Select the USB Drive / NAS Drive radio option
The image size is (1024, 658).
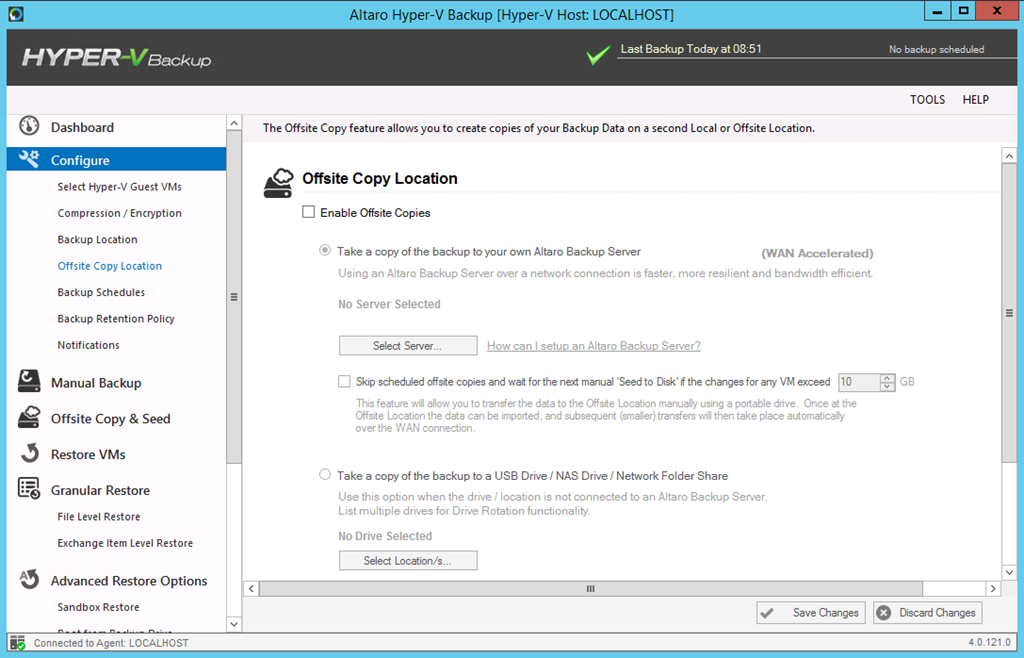(x=325, y=475)
